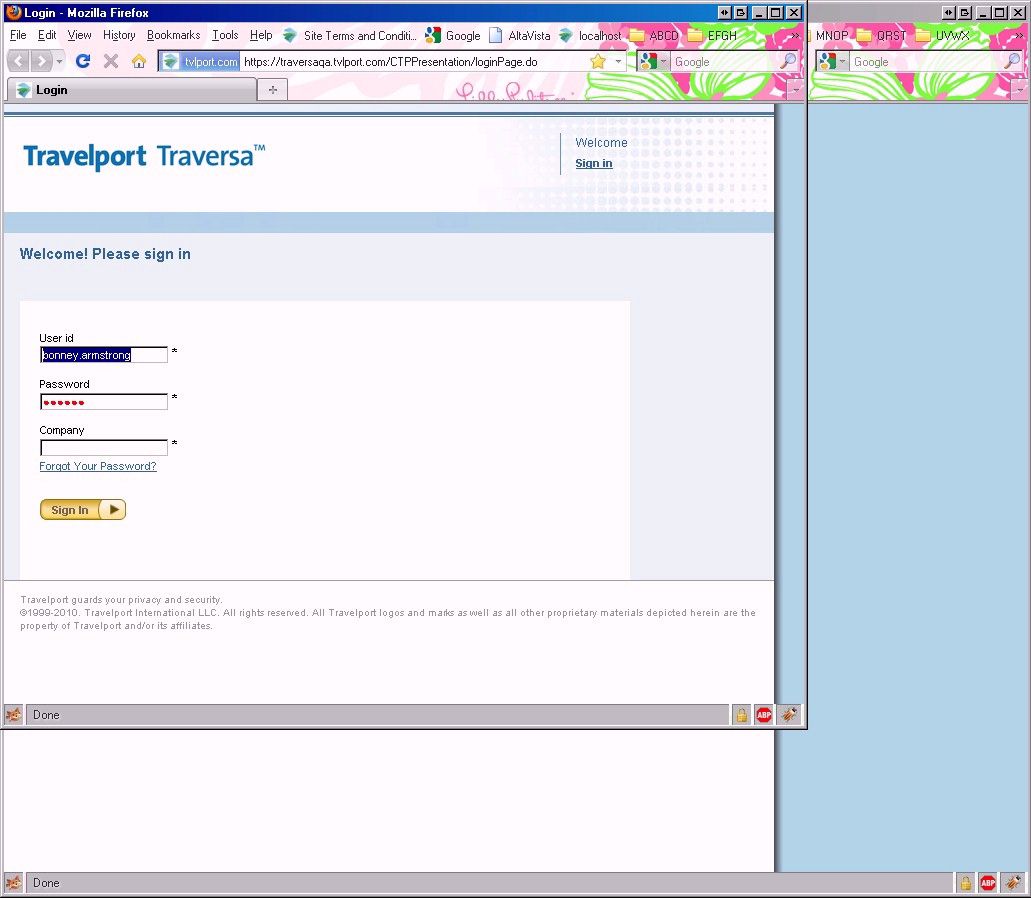Open the address bar history dropdown

click(618, 61)
